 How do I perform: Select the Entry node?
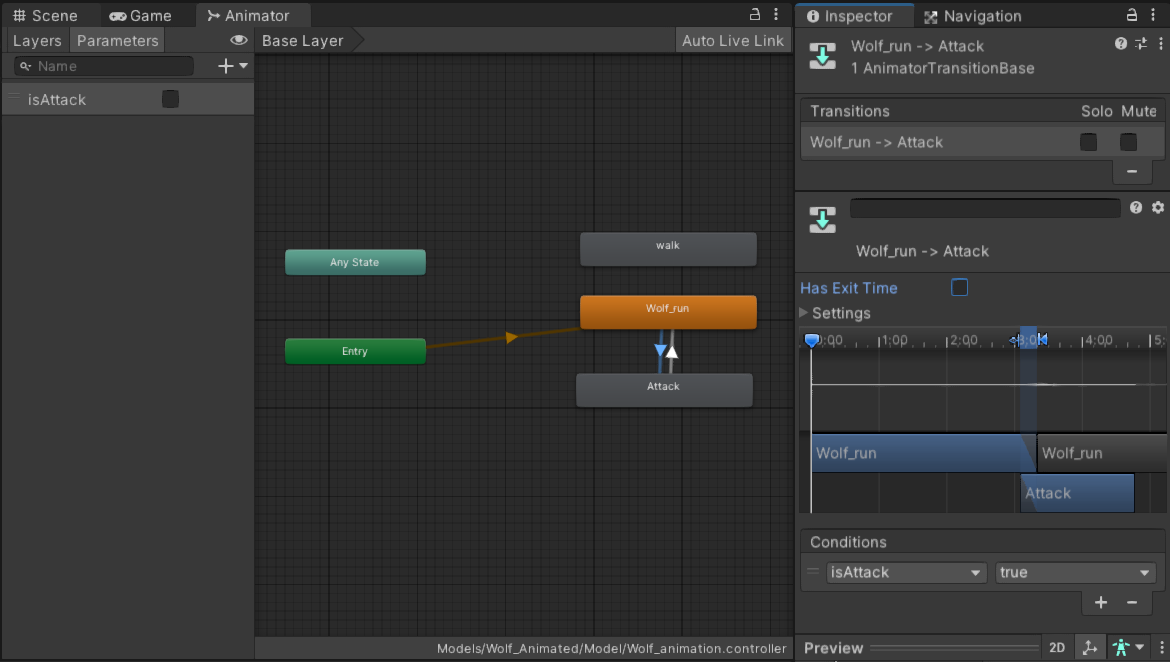tap(355, 351)
